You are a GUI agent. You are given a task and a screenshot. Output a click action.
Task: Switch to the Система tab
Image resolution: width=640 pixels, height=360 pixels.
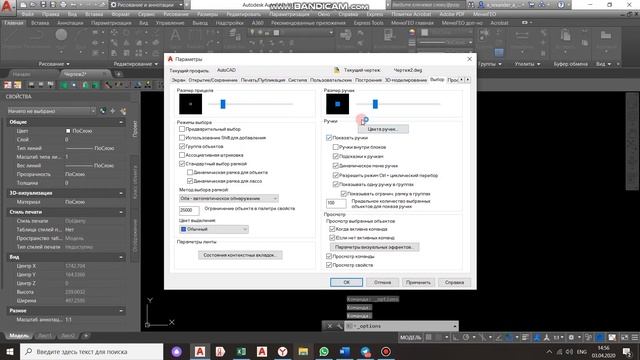298,80
